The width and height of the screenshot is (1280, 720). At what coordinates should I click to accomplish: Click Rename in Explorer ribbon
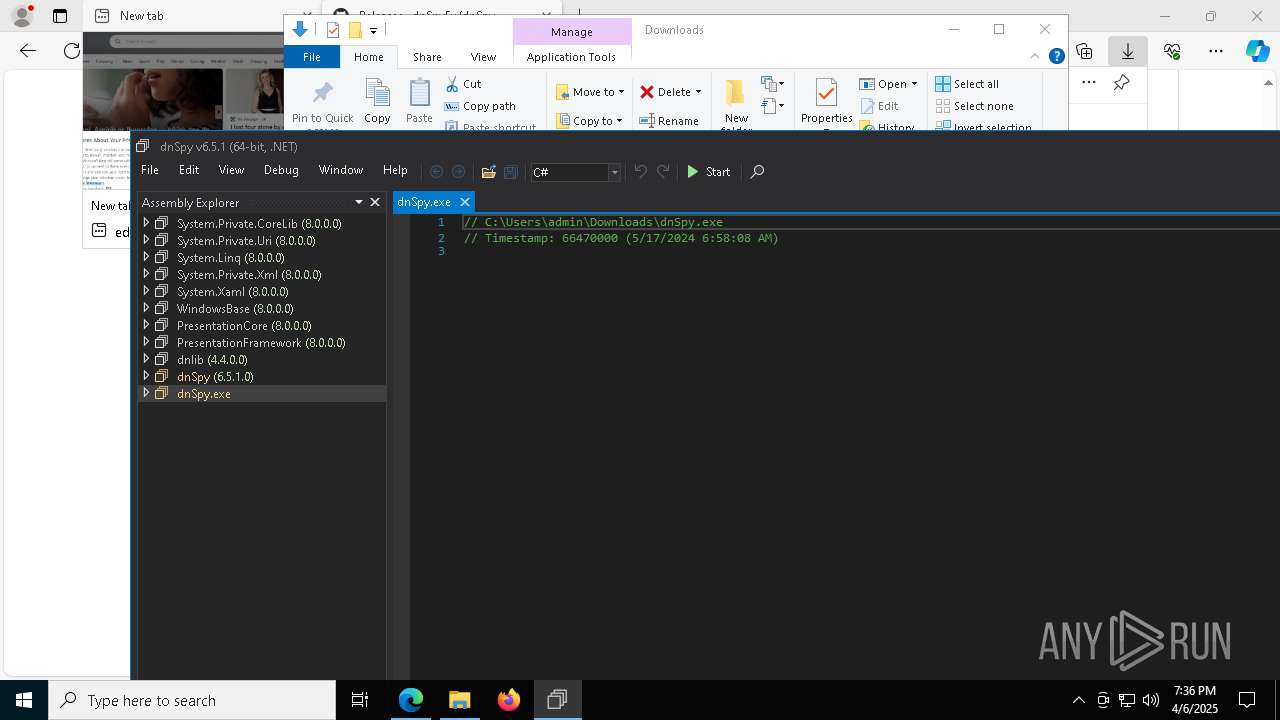point(669,121)
